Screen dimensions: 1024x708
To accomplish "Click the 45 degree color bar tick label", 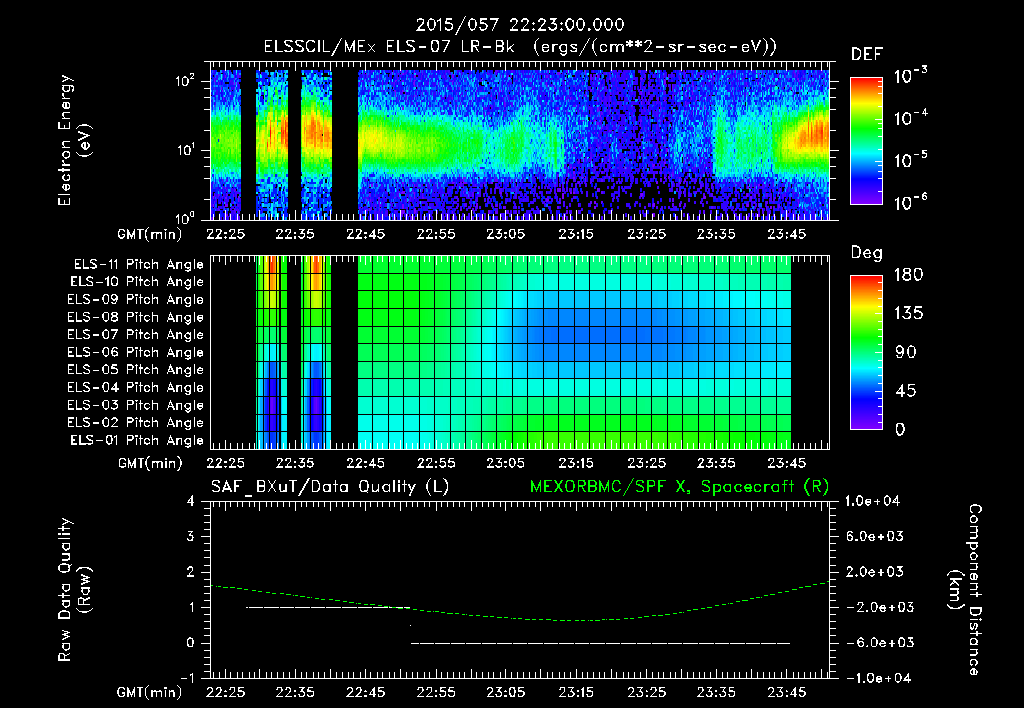I will point(904,391).
